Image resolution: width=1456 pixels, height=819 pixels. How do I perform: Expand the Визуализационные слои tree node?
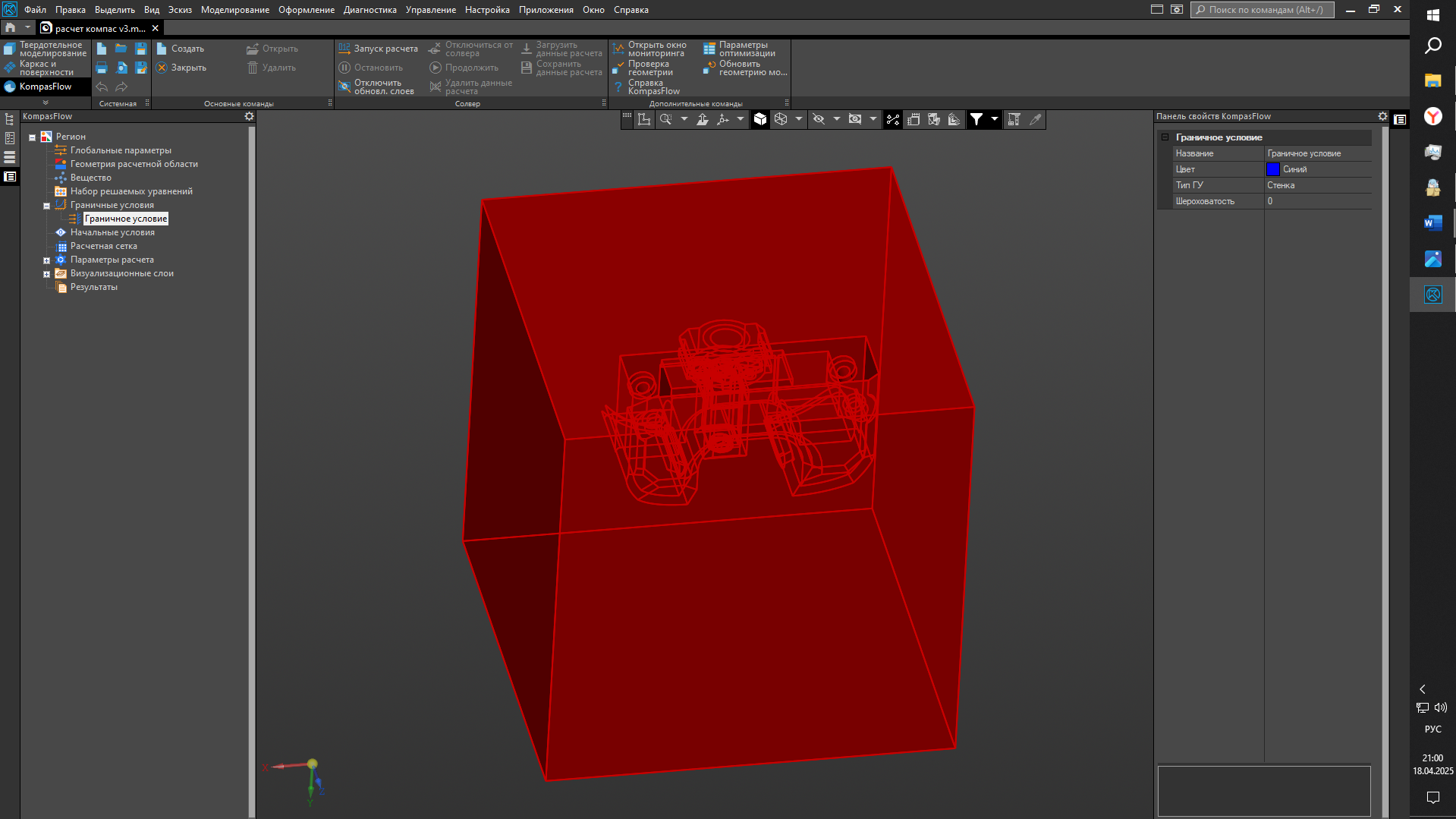[x=46, y=274]
